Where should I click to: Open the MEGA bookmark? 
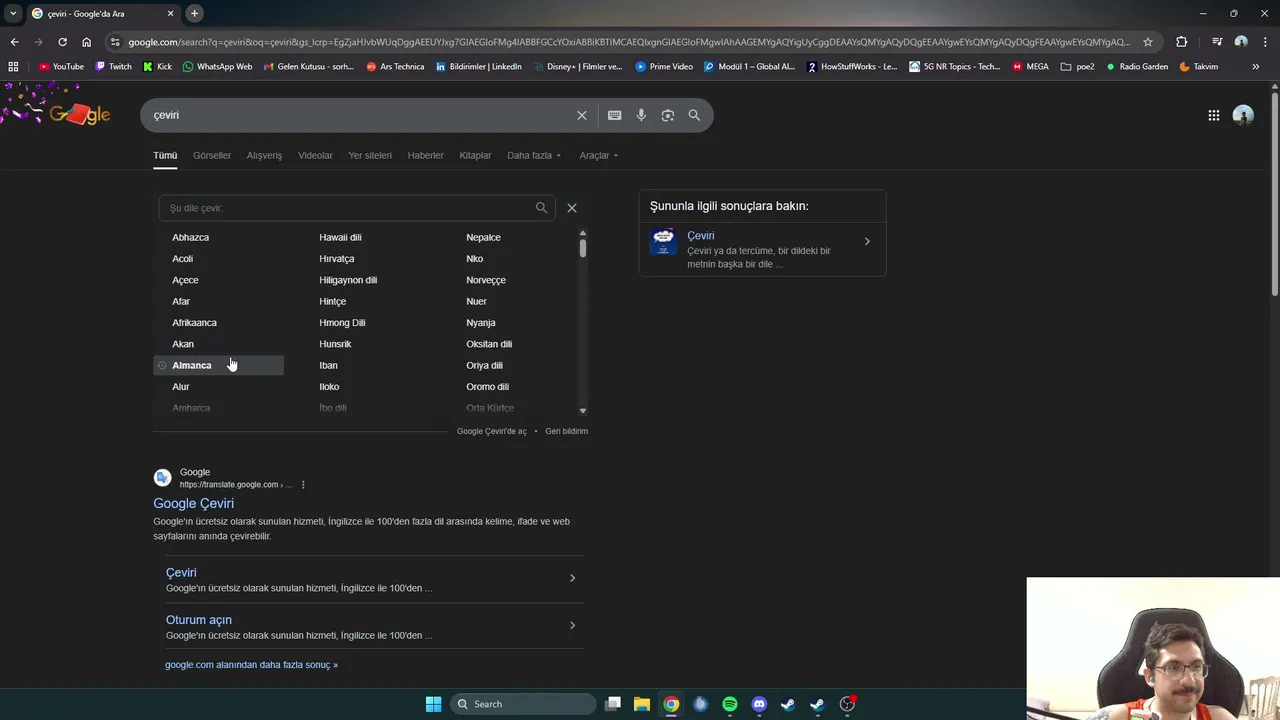[1030, 67]
